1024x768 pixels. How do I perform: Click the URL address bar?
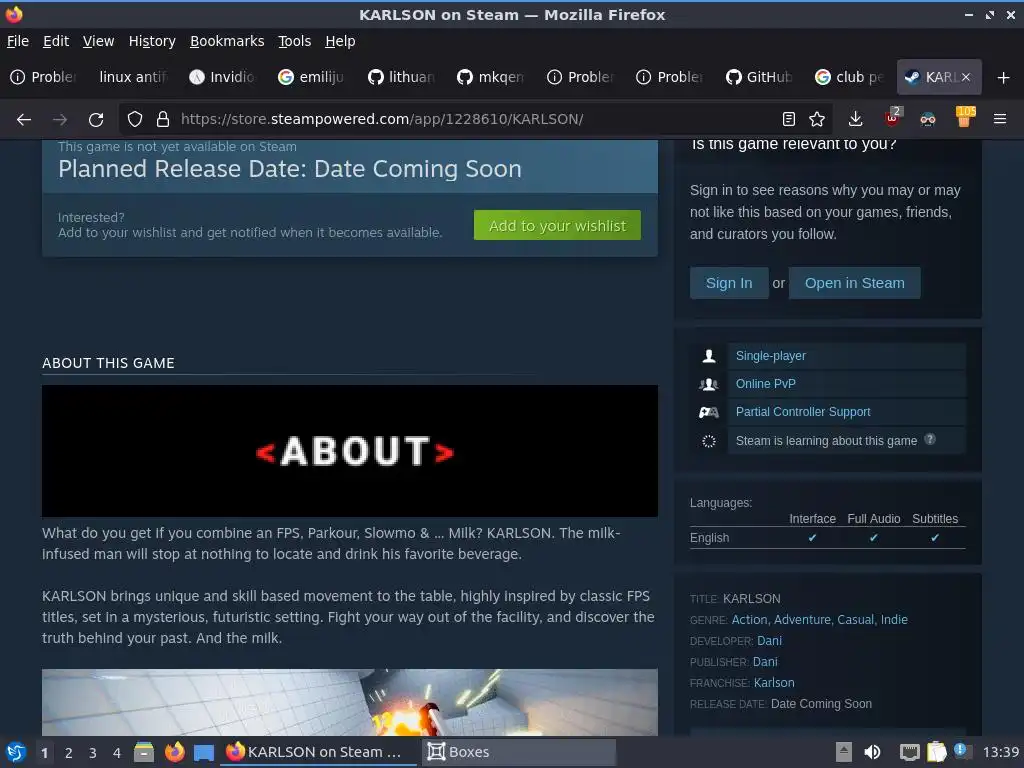click(x=477, y=119)
